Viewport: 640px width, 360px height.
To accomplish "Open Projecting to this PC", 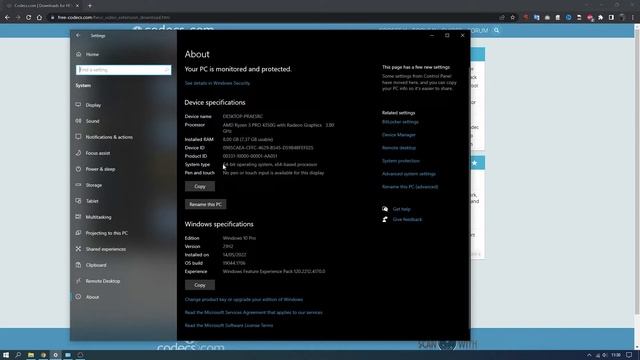I will 107,233.
